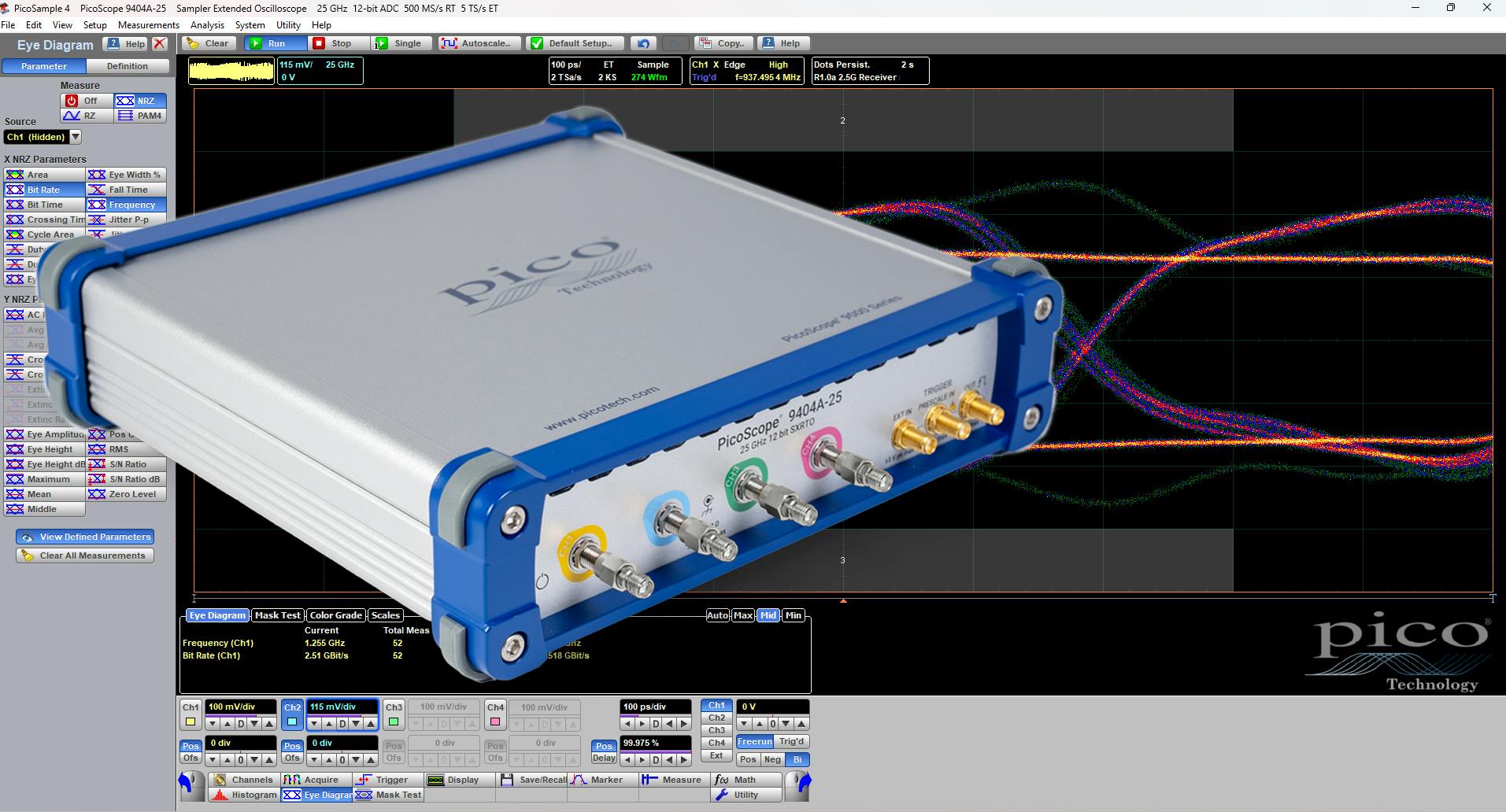Switch measurement mode to PAM4
The image size is (1506, 812).
(x=140, y=116)
